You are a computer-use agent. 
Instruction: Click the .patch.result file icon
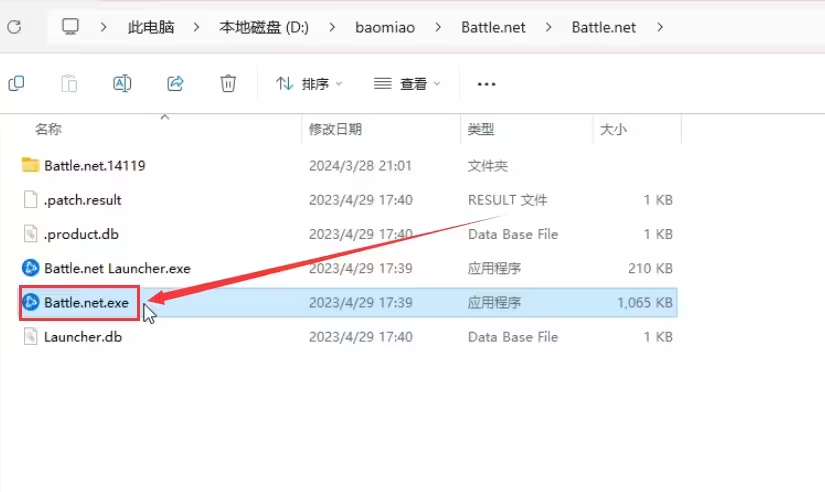tap(31, 199)
